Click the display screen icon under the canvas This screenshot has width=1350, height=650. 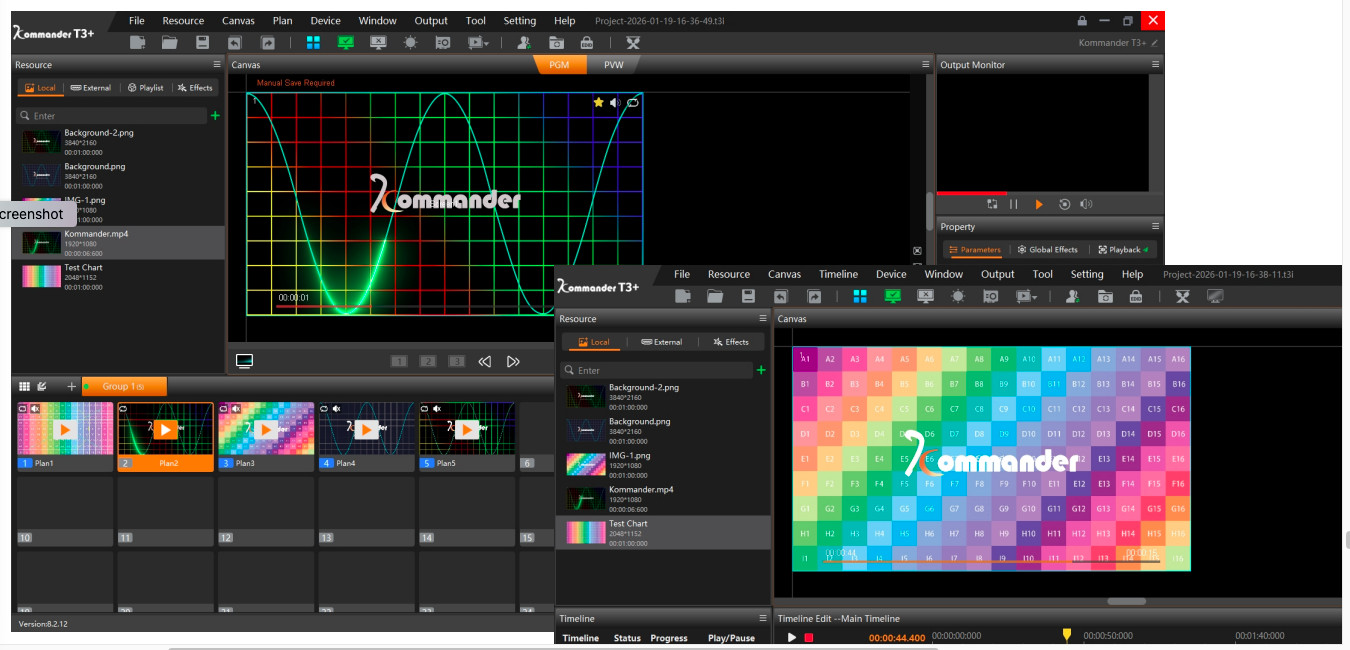coord(244,360)
